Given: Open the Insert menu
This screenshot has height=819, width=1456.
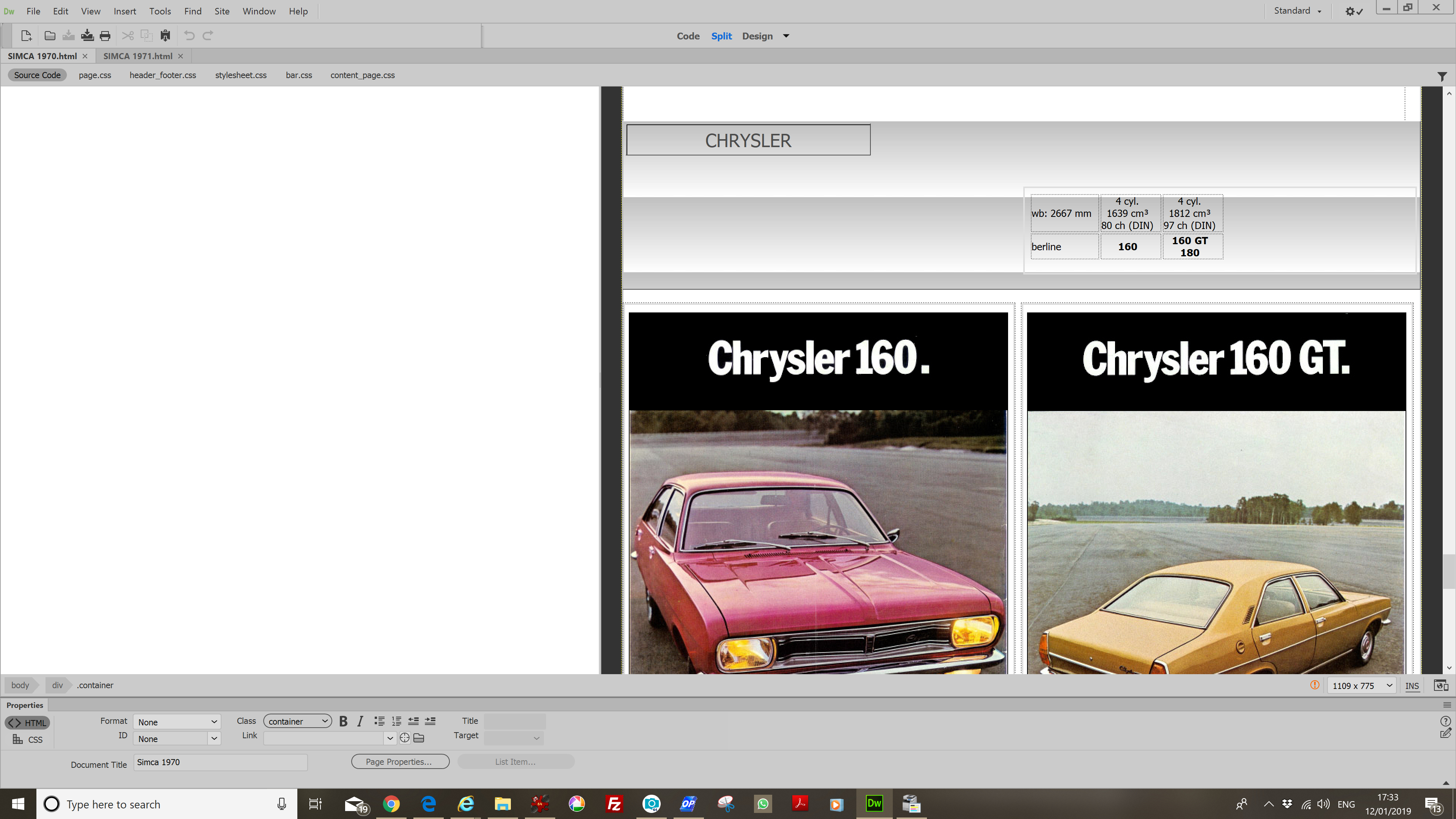Looking at the screenshot, I should pos(125,11).
